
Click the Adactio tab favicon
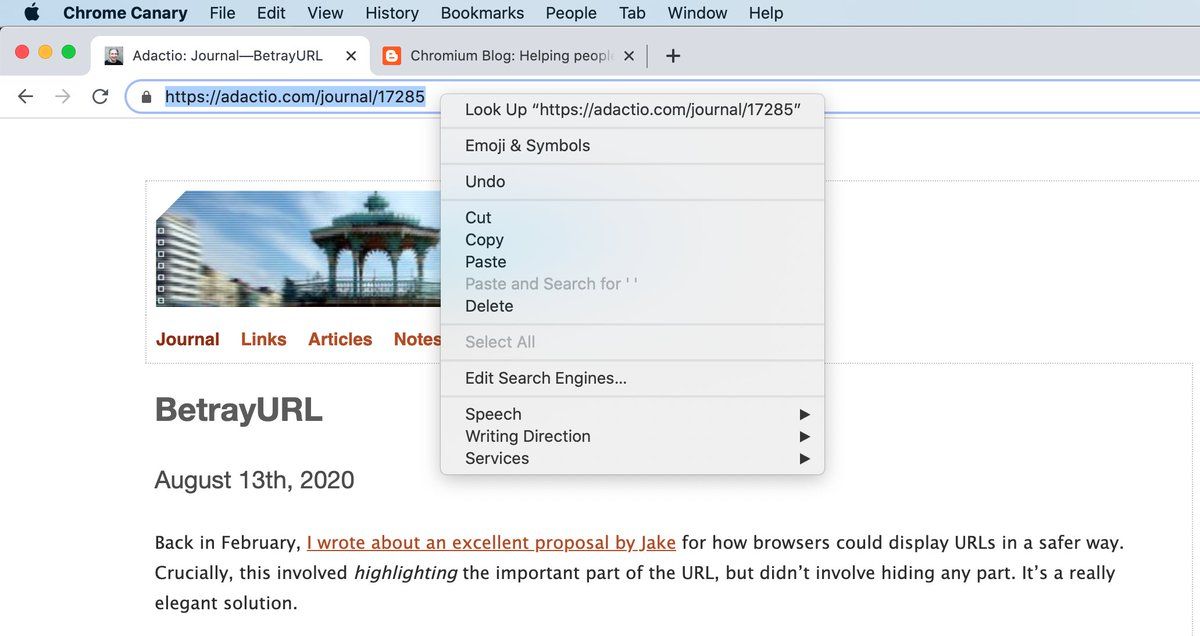[x=114, y=56]
